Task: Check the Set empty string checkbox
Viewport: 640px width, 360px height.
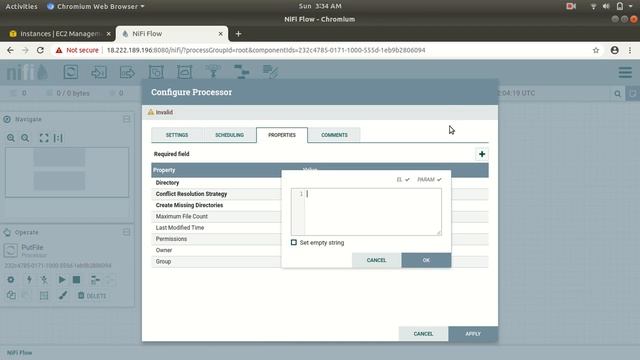Action: coord(293,242)
